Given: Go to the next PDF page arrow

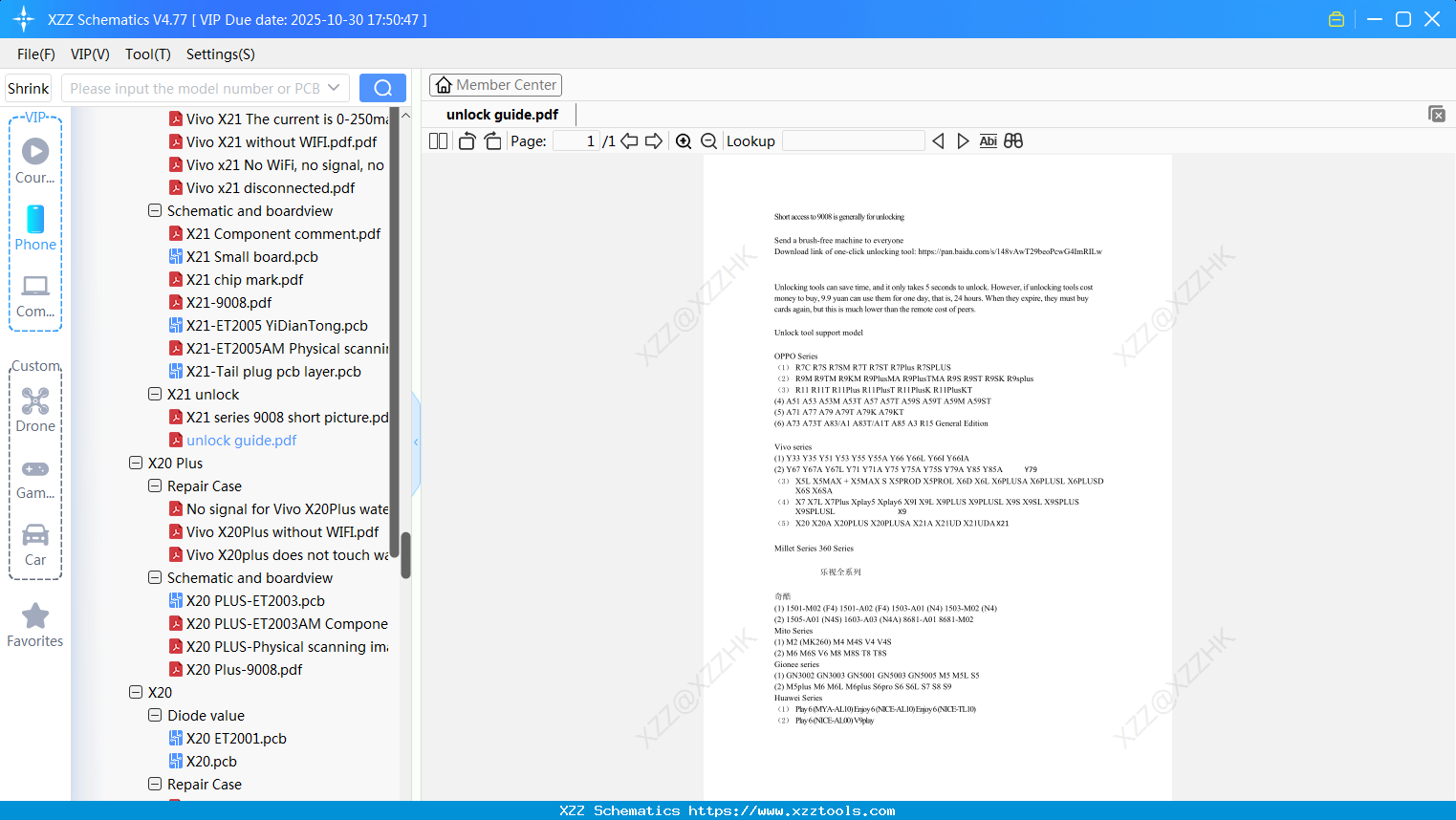Looking at the screenshot, I should [x=654, y=141].
